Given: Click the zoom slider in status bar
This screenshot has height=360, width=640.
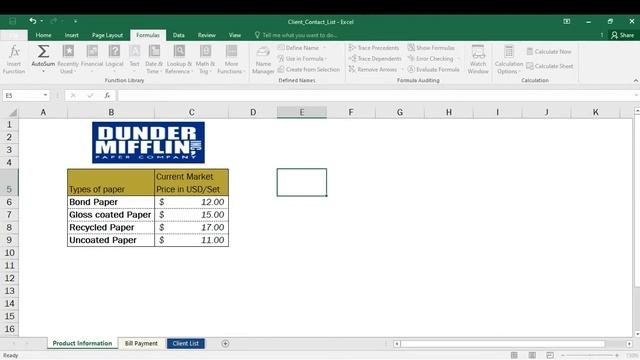Looking at the screenshot, I should click(590, 356).
